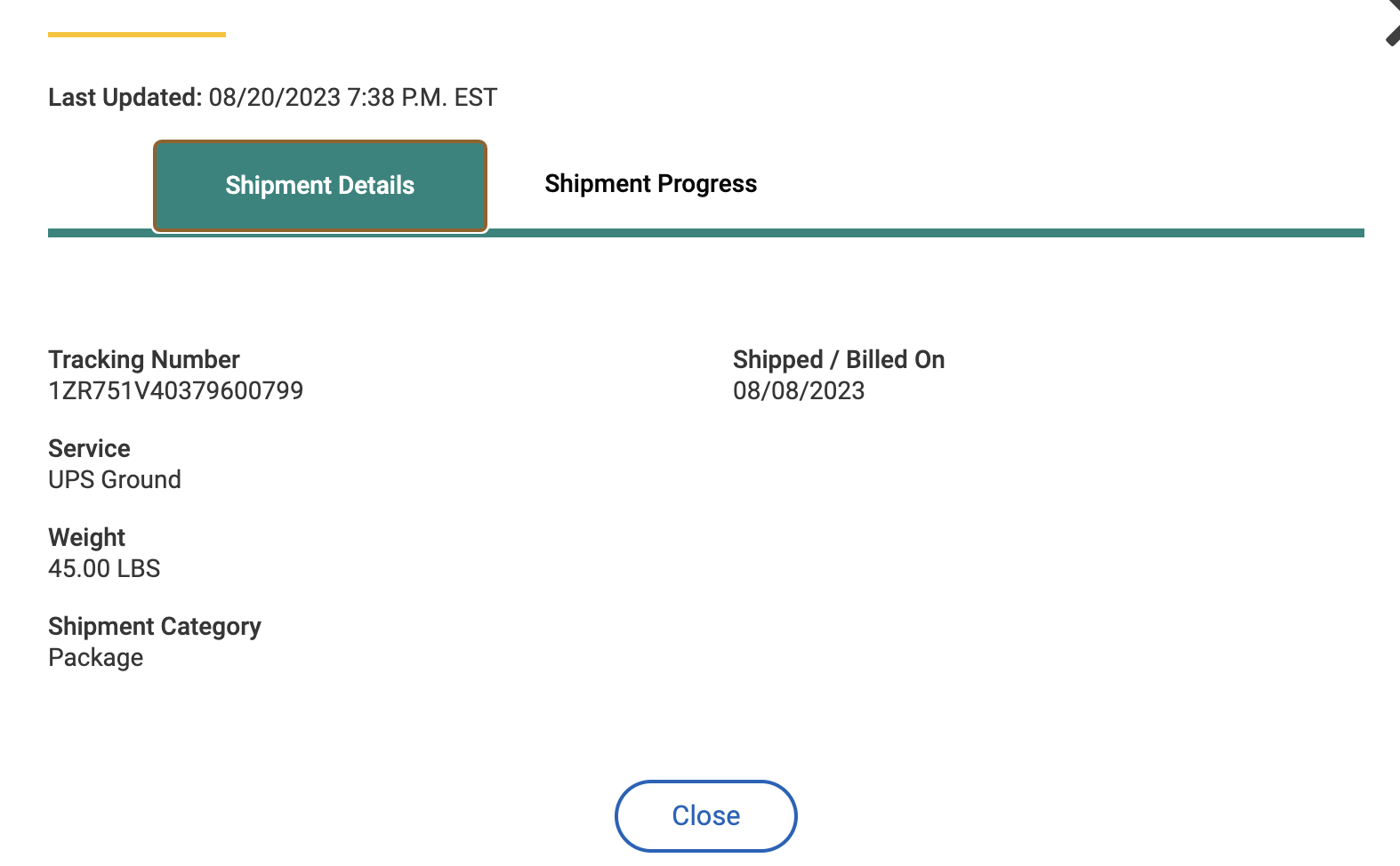This screenshot has height=866, width=1400.
Task: Click the LBS weight unit text
Action: 139,569
